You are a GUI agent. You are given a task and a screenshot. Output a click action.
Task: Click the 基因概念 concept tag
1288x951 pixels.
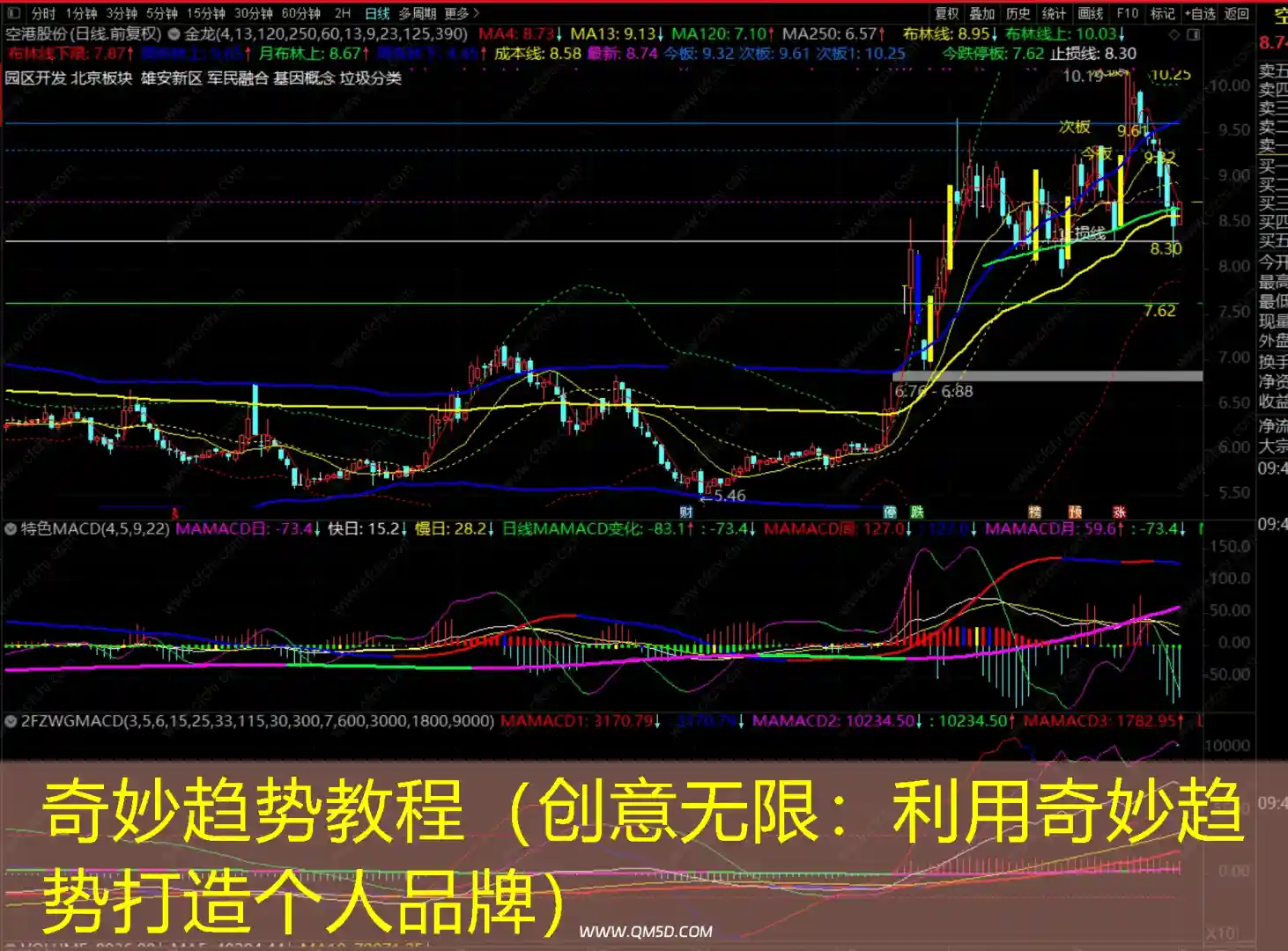point(304,77)
